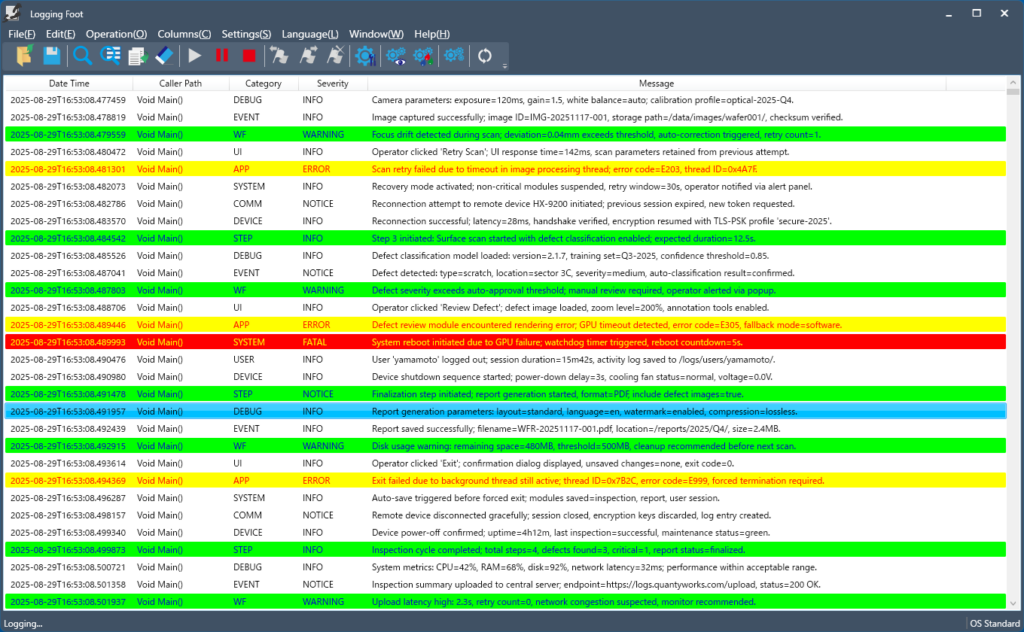This screenshot has height=632, width=1024.
Task: Open the Columns menu
Action: tap(184, 33)
